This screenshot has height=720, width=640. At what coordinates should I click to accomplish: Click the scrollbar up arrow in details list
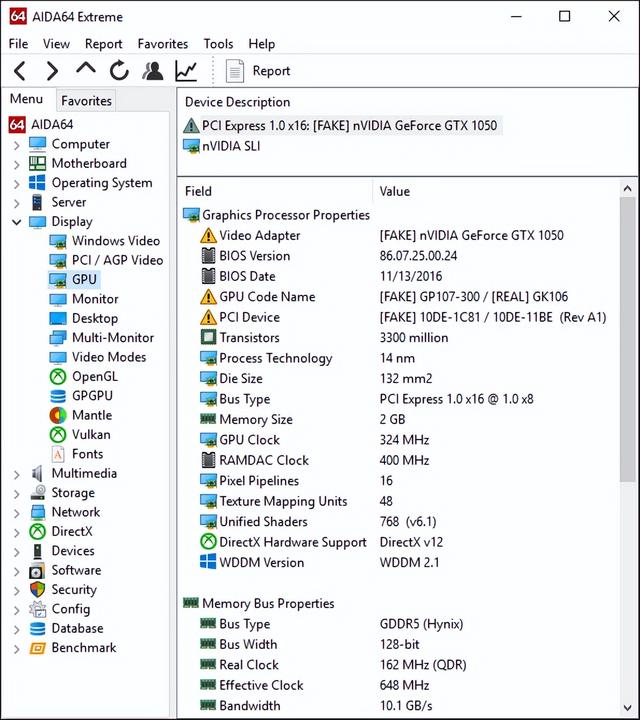628,189
